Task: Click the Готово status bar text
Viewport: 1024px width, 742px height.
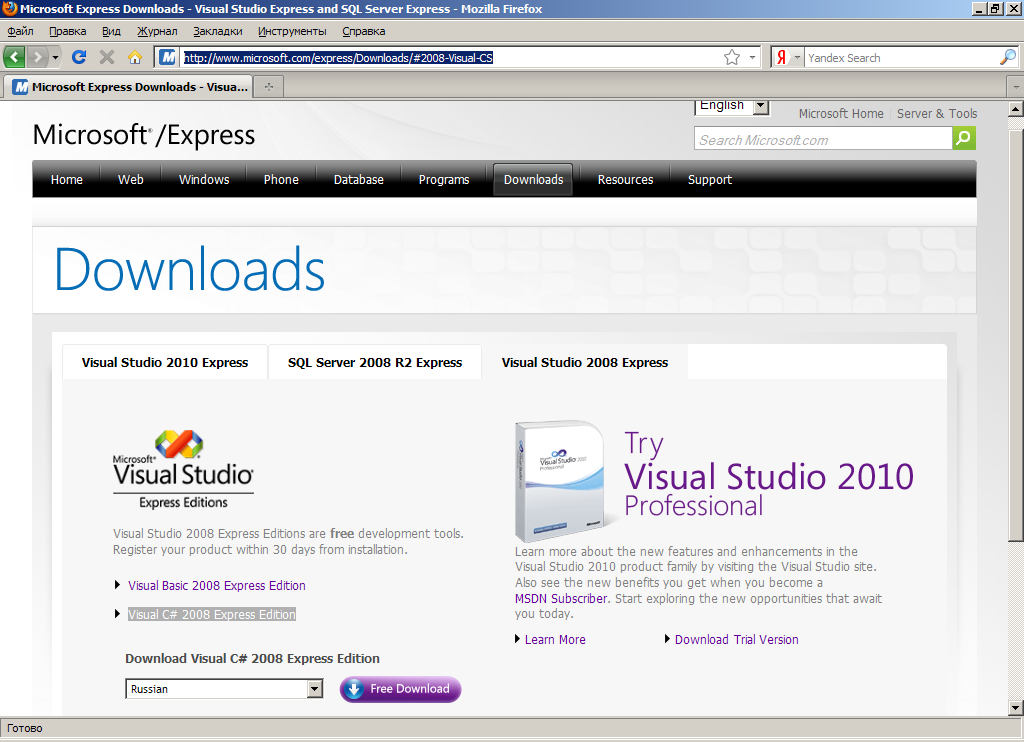Action: [x=24, y=728]
